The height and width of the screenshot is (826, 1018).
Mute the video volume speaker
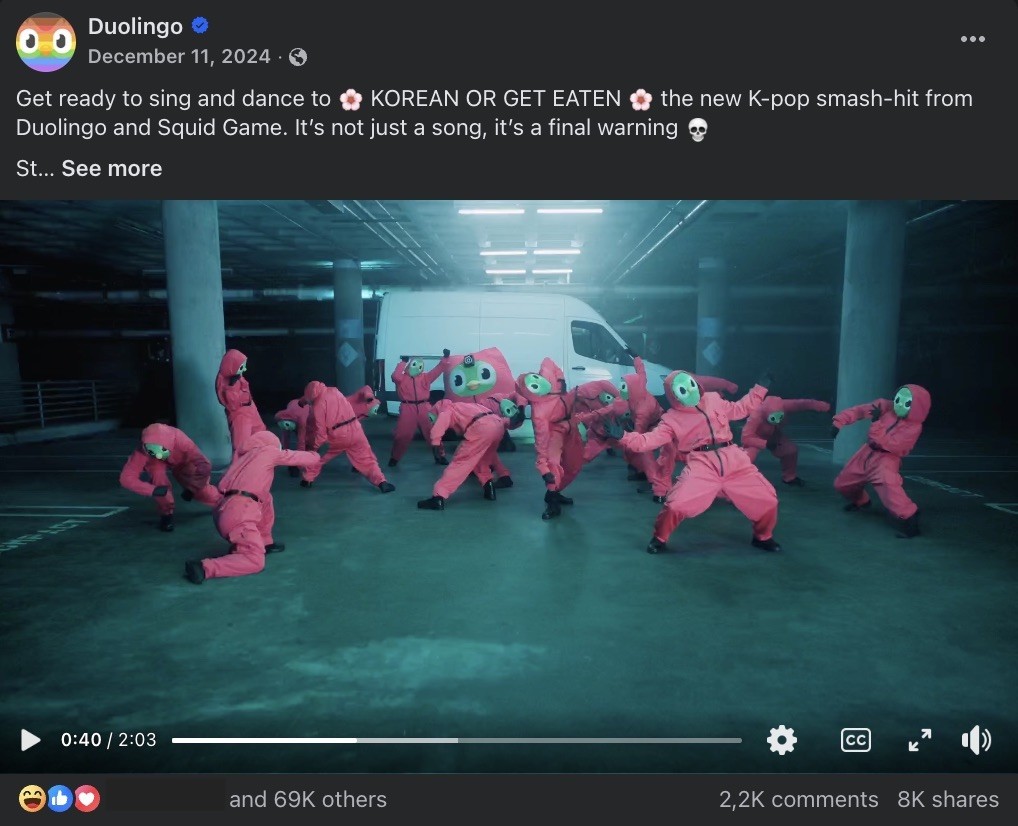click(976, 740)
